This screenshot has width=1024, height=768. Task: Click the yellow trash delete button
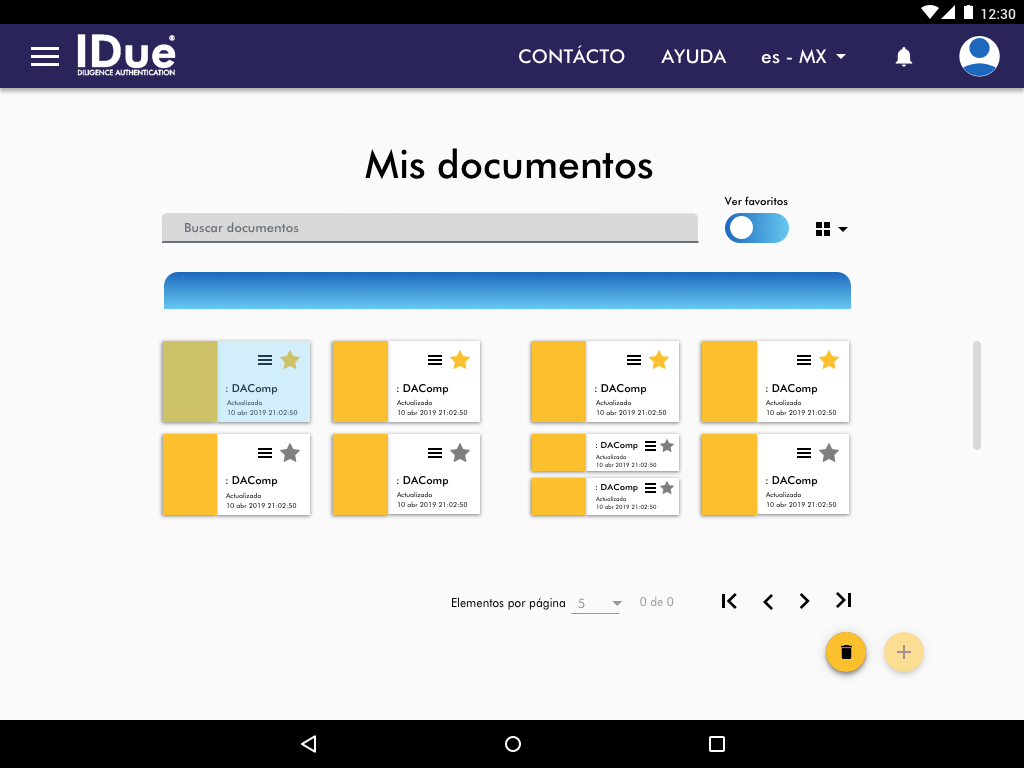tap(846, 652)
